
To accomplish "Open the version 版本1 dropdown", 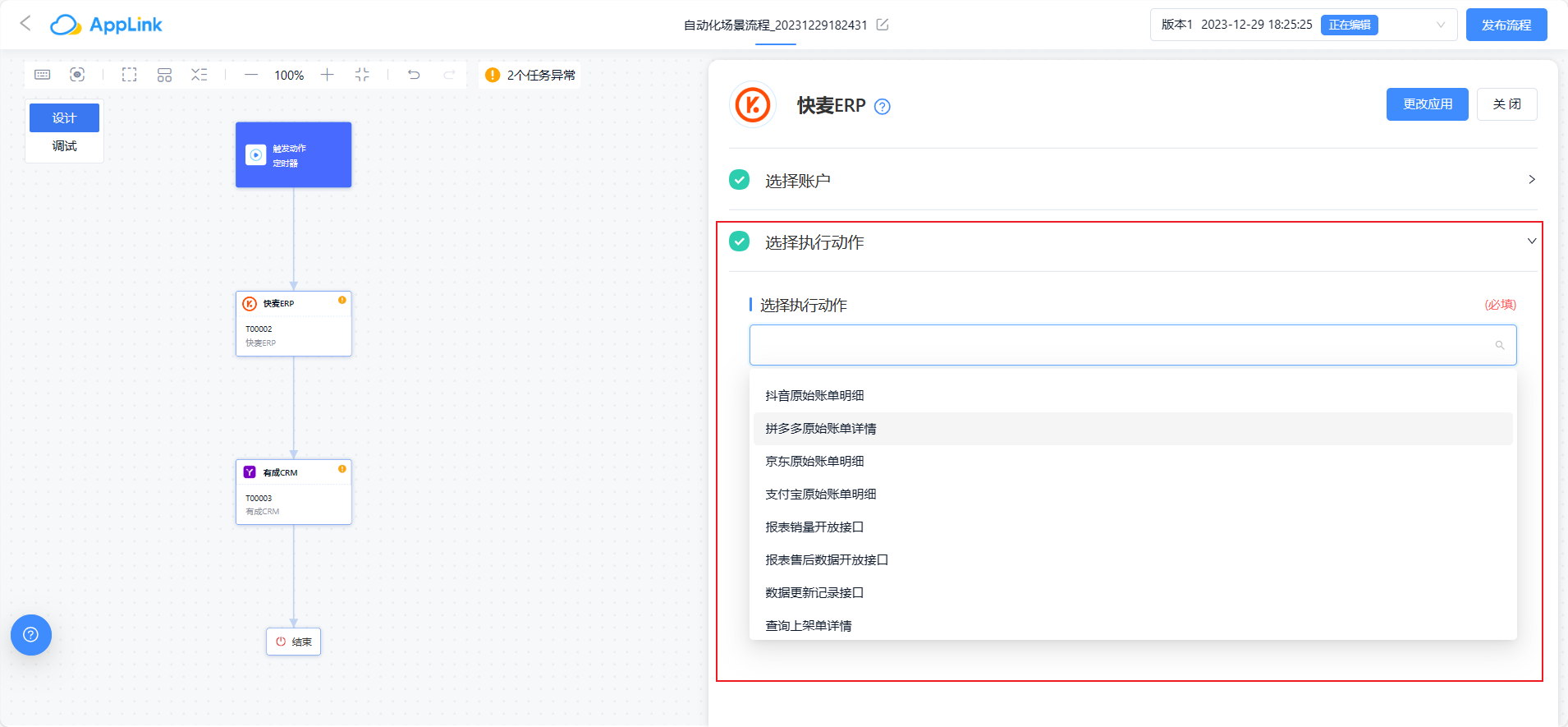I will [1304, 25].
